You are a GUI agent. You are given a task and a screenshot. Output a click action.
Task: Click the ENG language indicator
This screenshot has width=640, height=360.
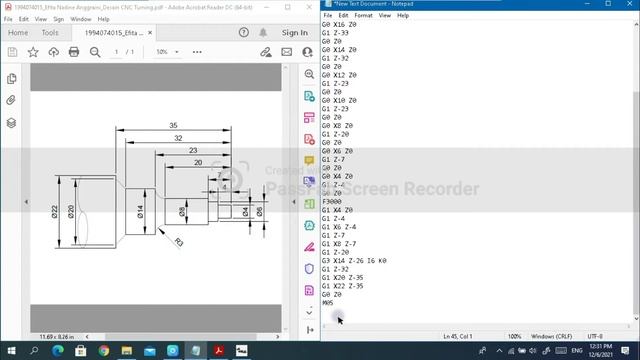[576, 351]
